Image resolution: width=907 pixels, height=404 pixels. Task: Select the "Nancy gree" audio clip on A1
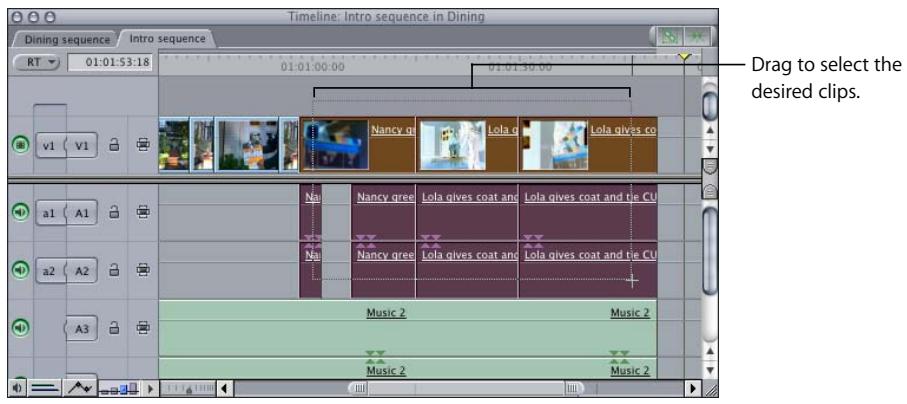(384, 212)
